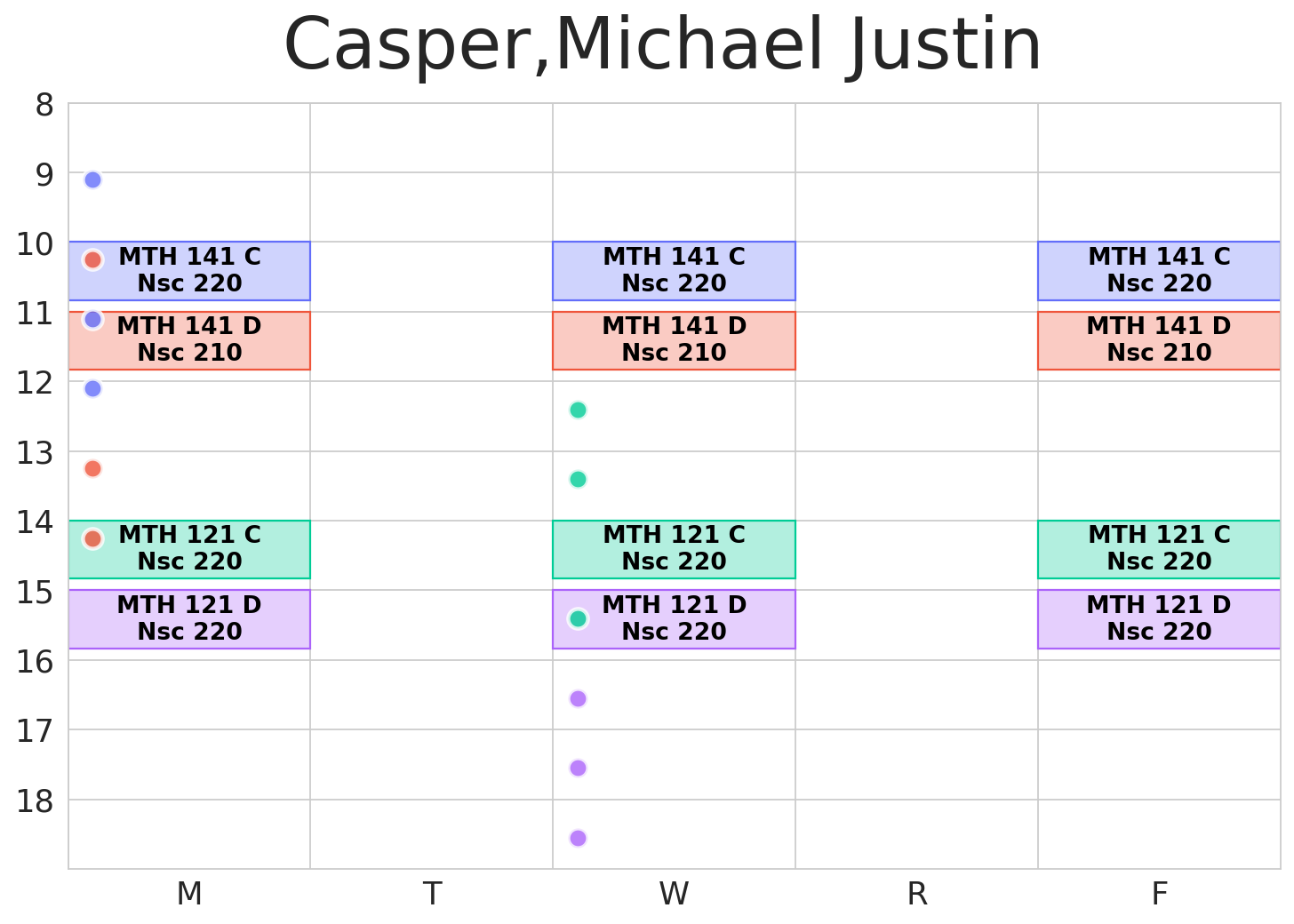Screen dimensions: 1294x924
Task: Click the Casper, Michael Justin chart title
Action: pyautogui.click(x=662, y=46)
